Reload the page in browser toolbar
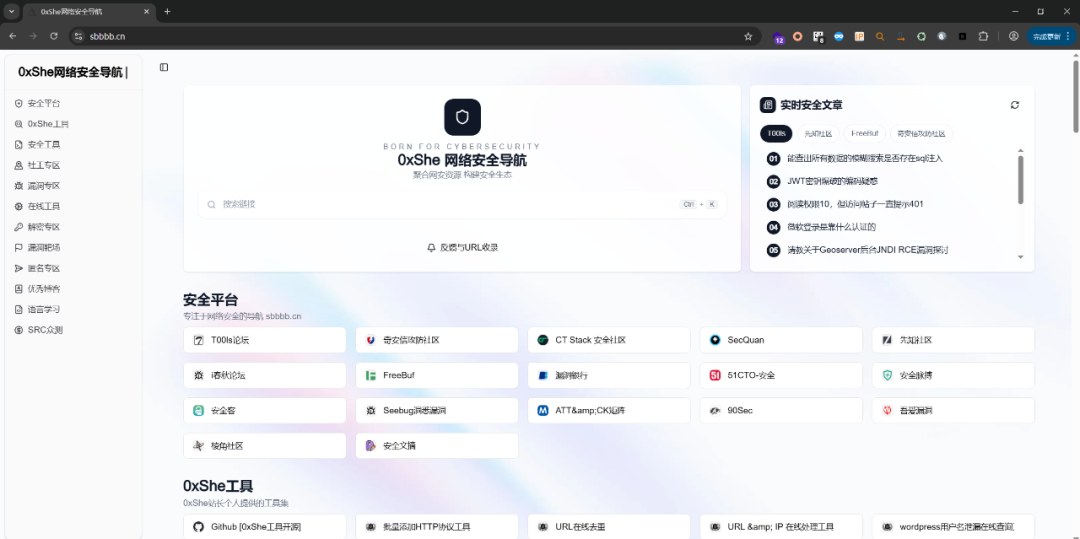1080x539 pixels. click(x=54, y=36)
